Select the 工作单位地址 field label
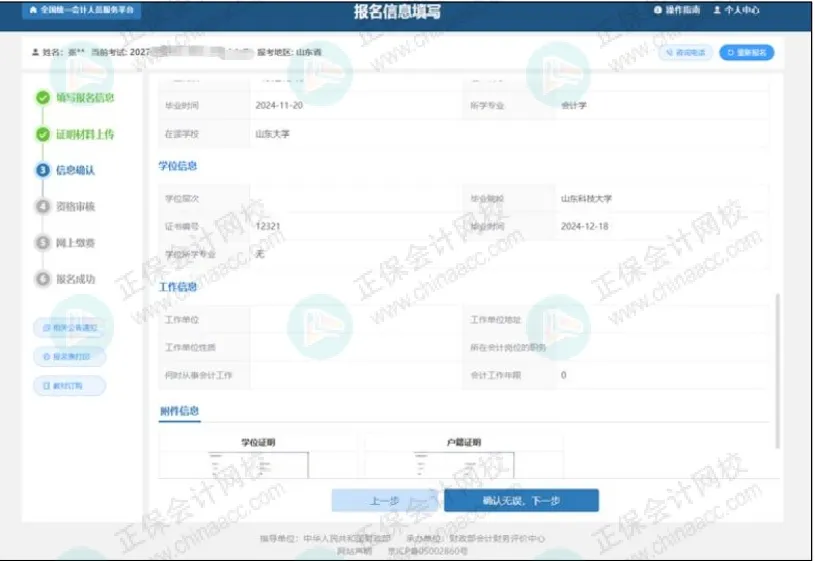 [495, 320]
